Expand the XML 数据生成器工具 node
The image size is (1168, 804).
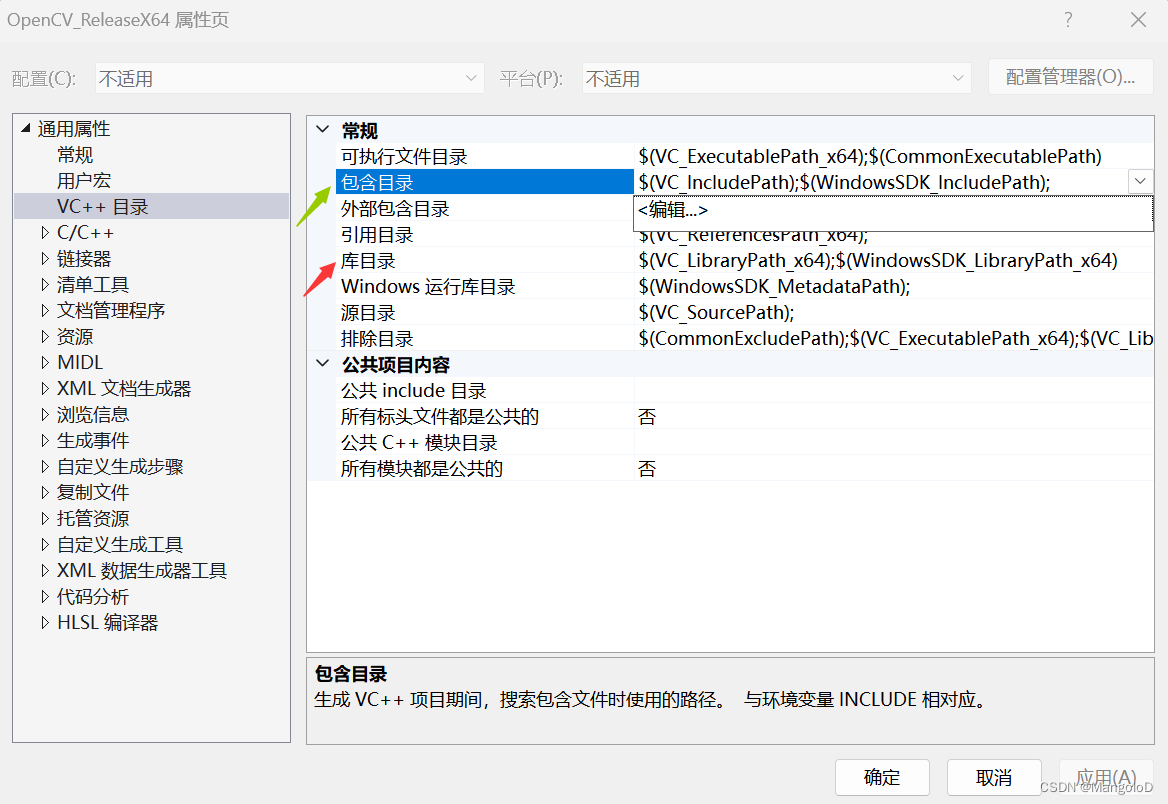click(x=45, y=571)
